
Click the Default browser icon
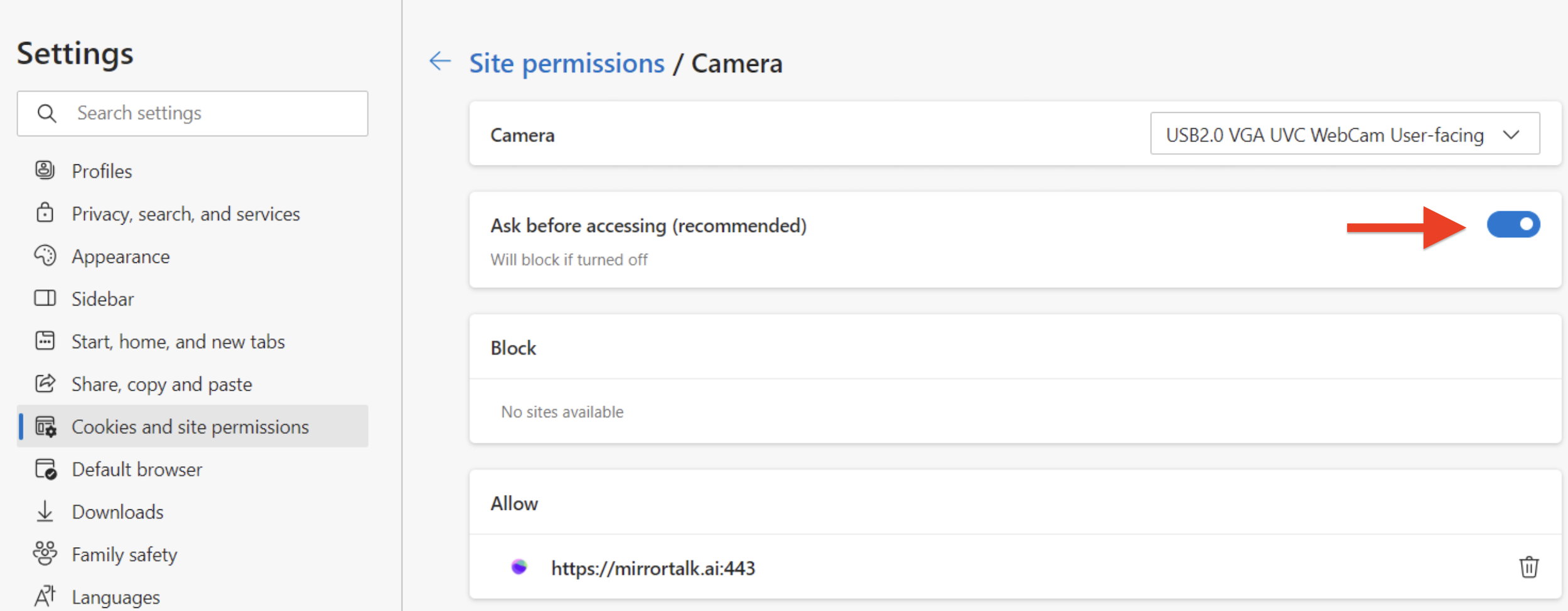(x=46, y=469)
